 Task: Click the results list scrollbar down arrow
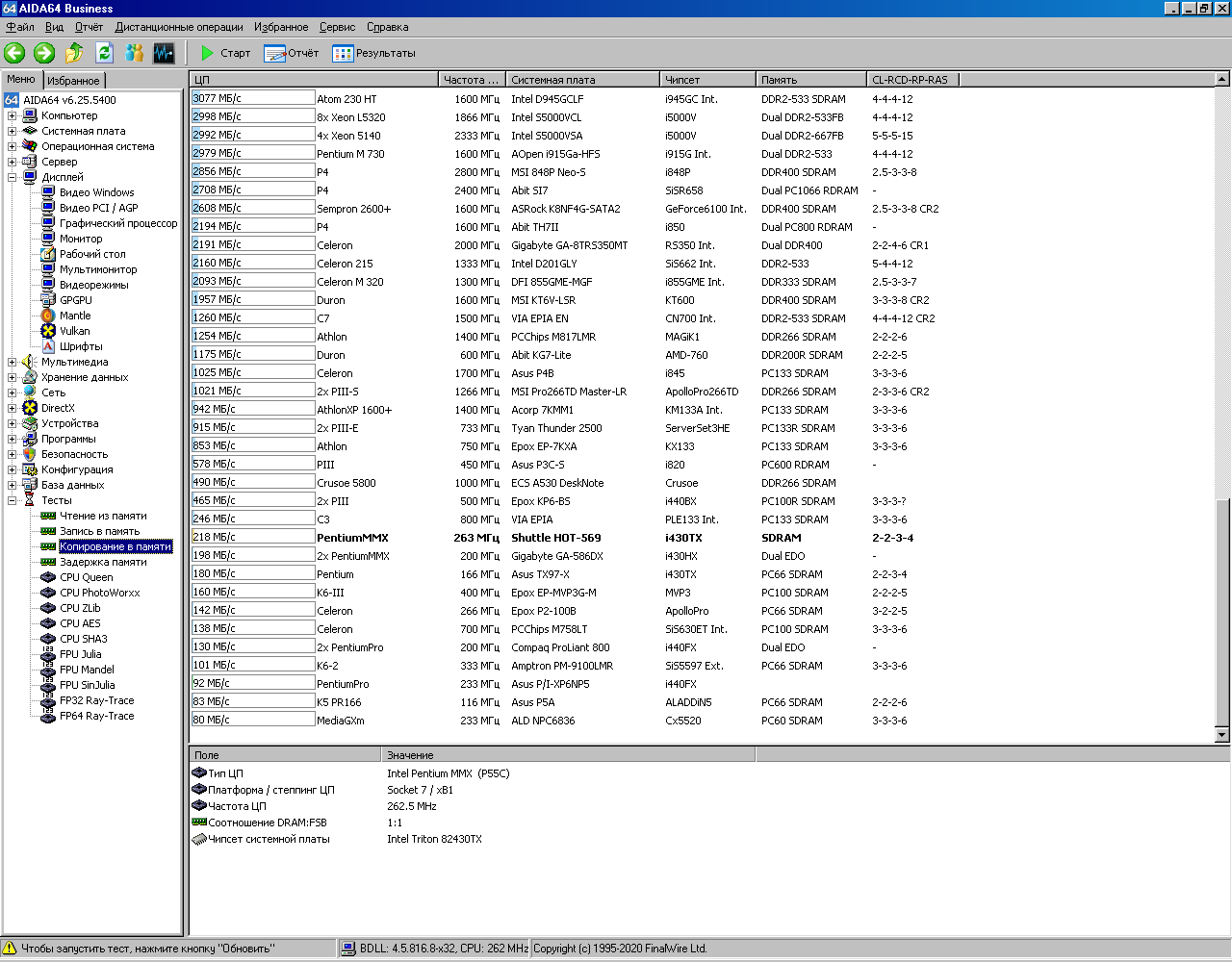pyautogui.click(x=1222, y=735)
